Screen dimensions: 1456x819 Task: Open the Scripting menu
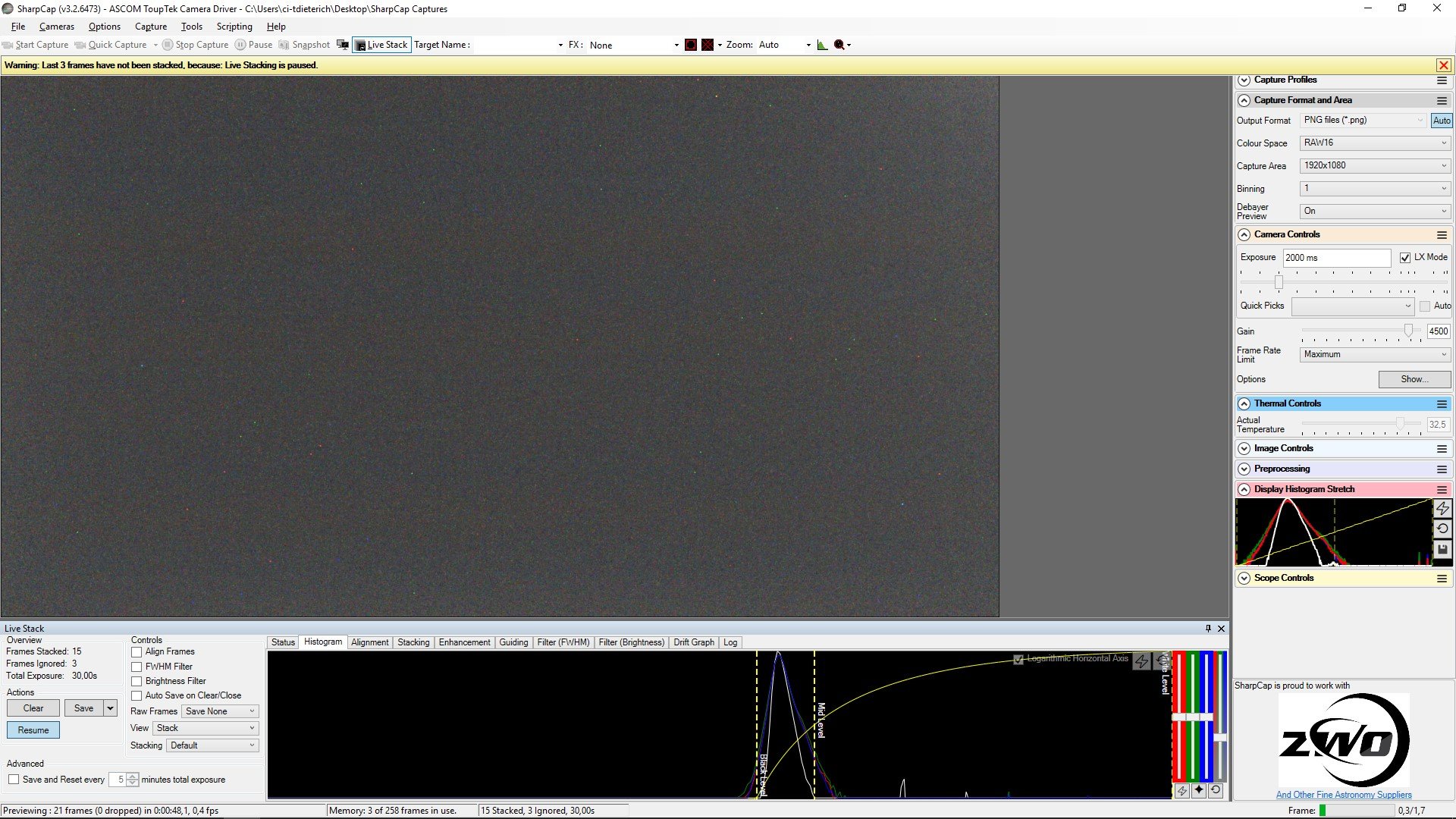click(x=234, y=27)
